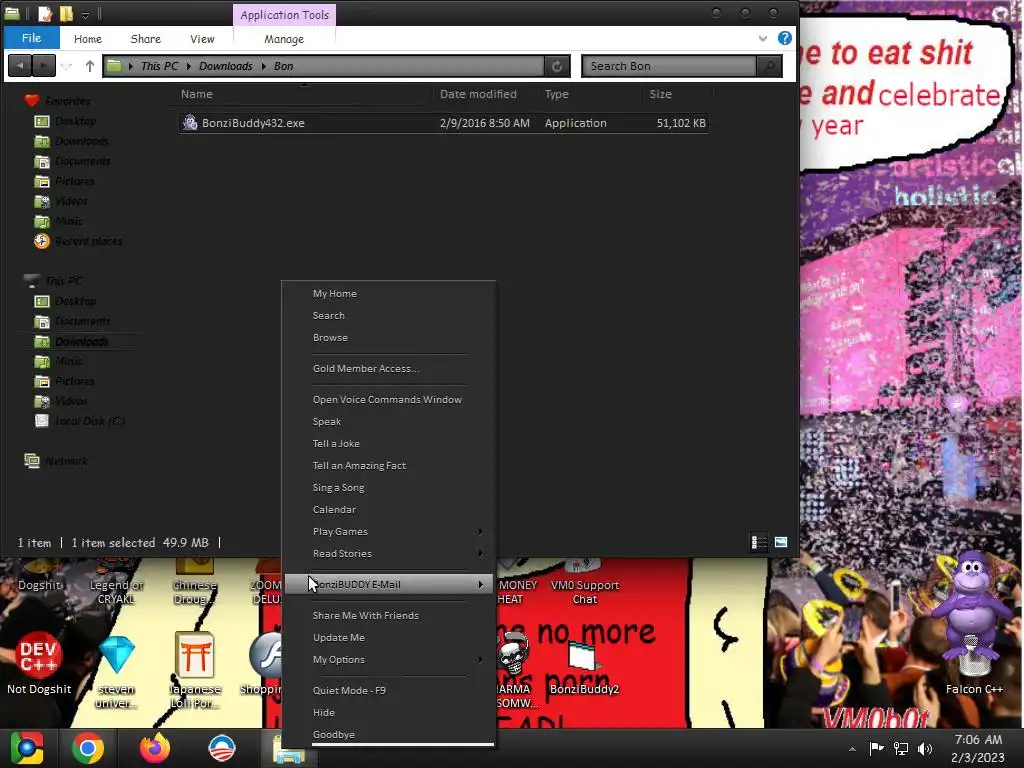
Task: Go up one folder level with the up arrow
Action: 89,66
